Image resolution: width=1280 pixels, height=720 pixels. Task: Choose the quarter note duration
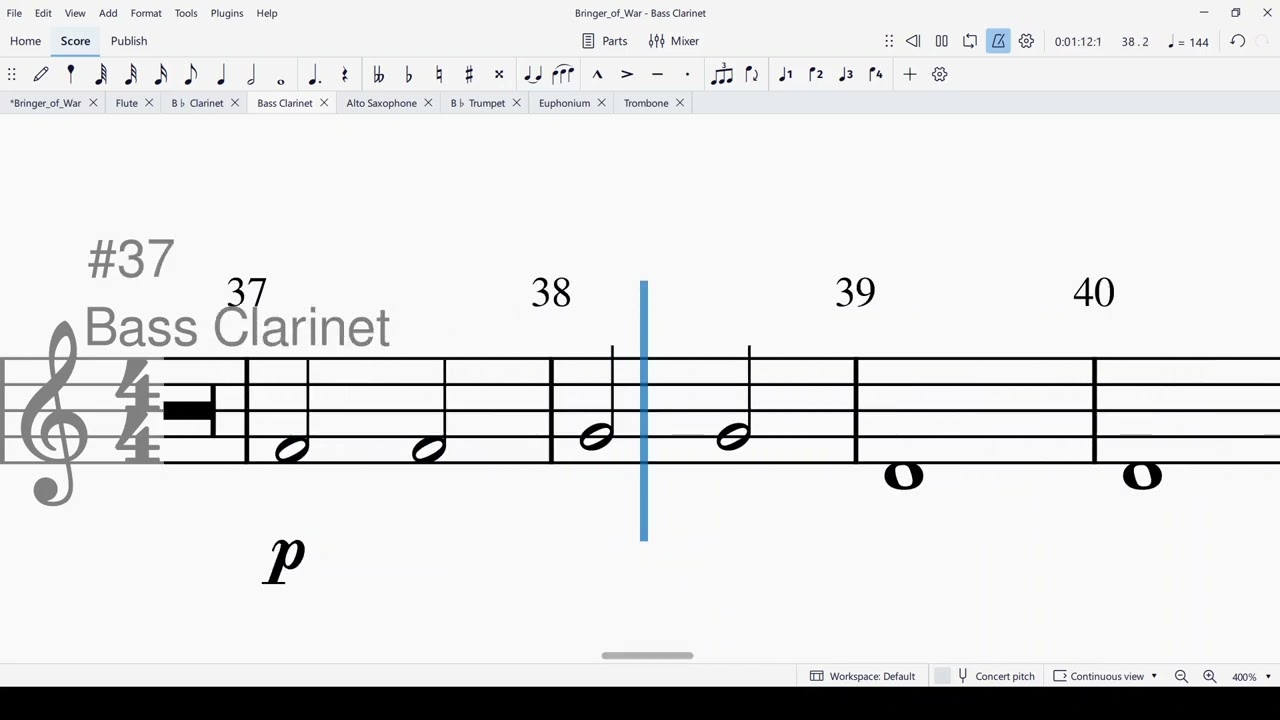tap(221, 74)
